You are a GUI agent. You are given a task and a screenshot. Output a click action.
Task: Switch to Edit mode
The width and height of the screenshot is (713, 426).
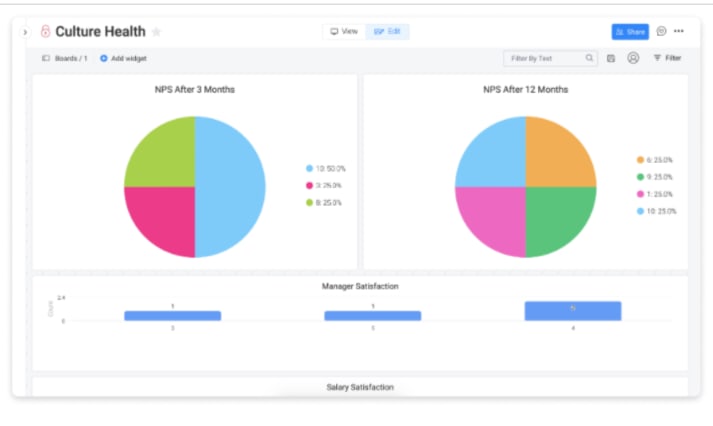(x=387, y=31)
